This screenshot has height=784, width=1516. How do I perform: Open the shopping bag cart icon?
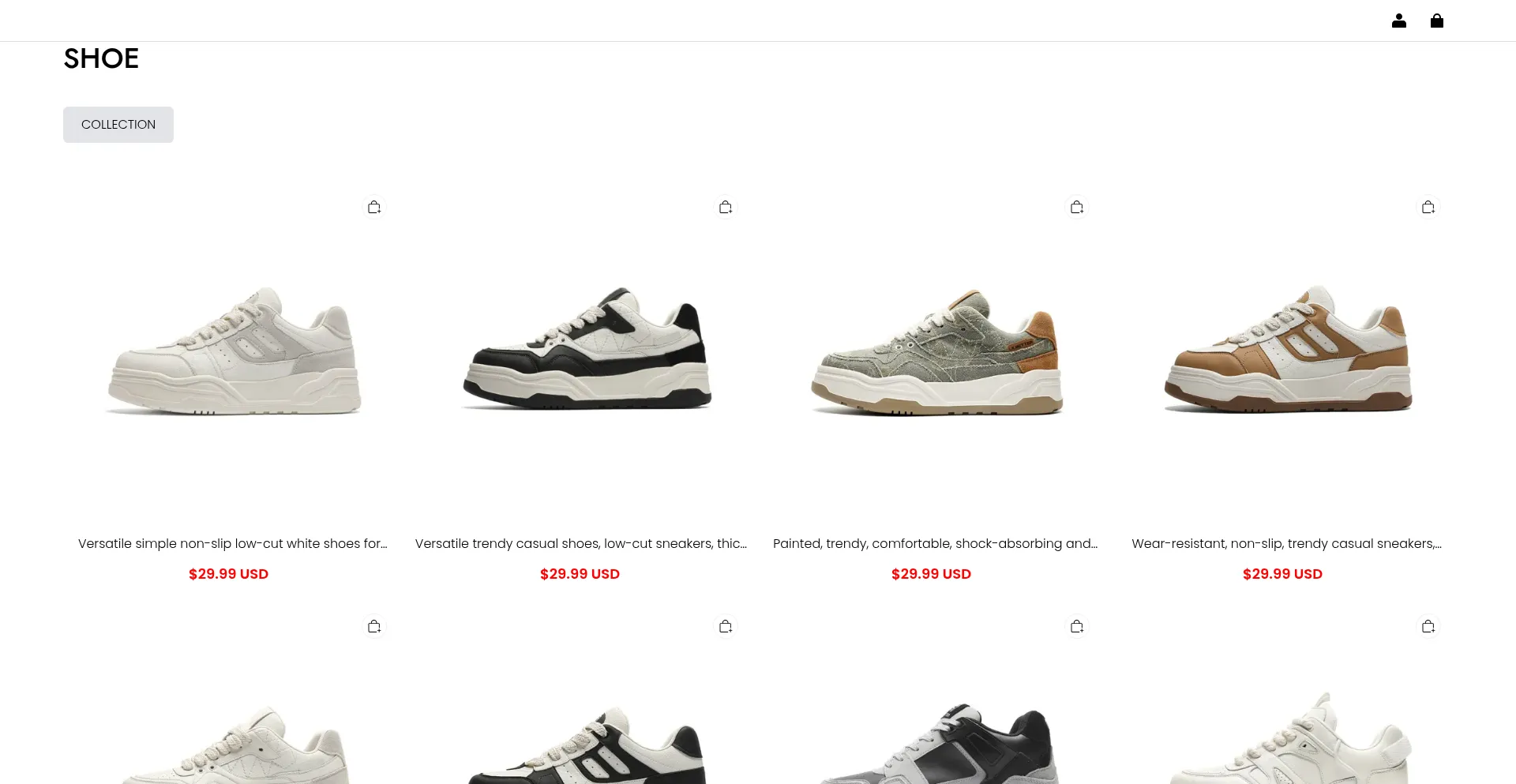[x=1436, y=21]
